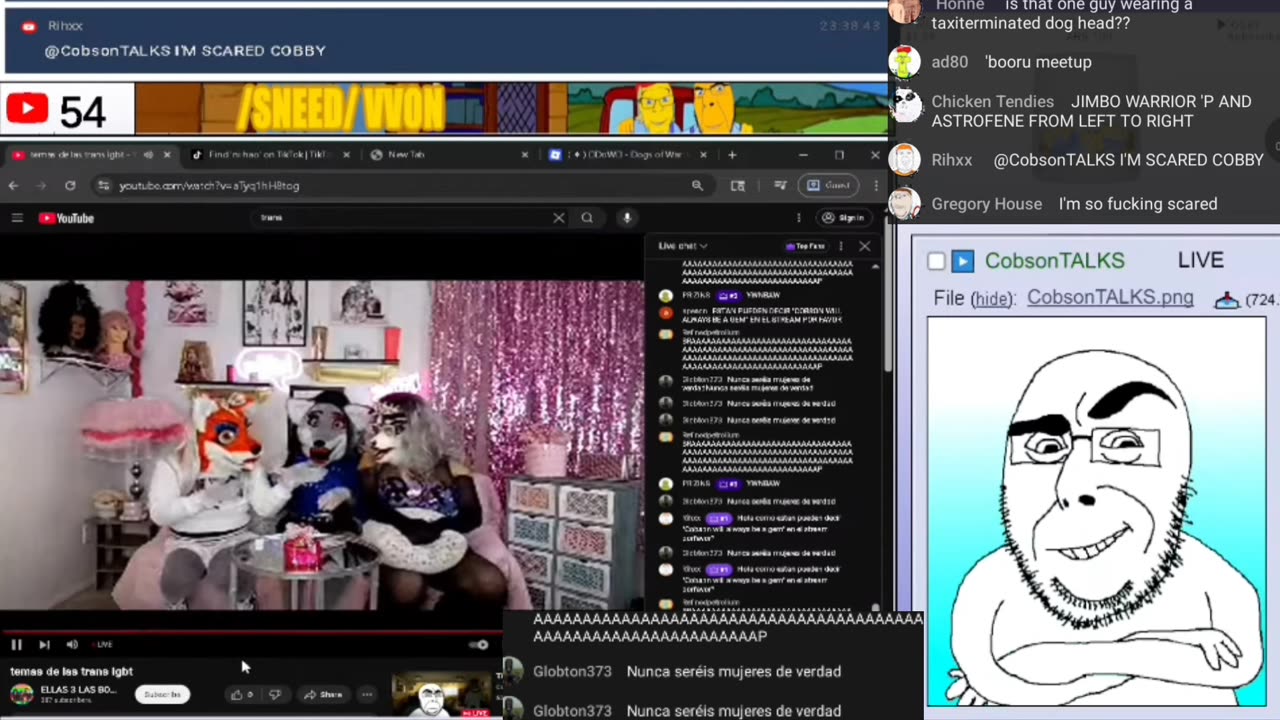Start voice search with microphone icon
This screenshot has height=720, width=1280.
pos(627,218)
